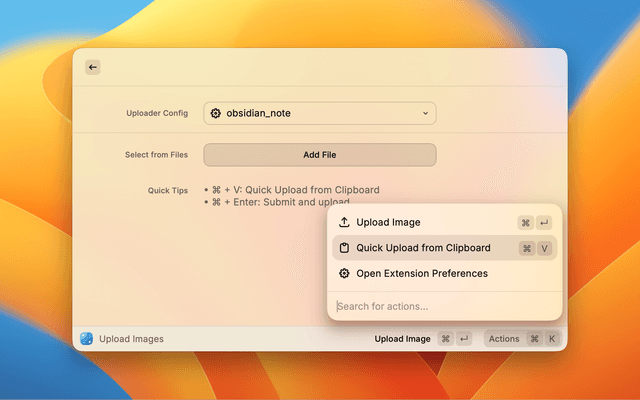
Task: Click the clipboard icon in the actions list
Action: tap(344, 248)
